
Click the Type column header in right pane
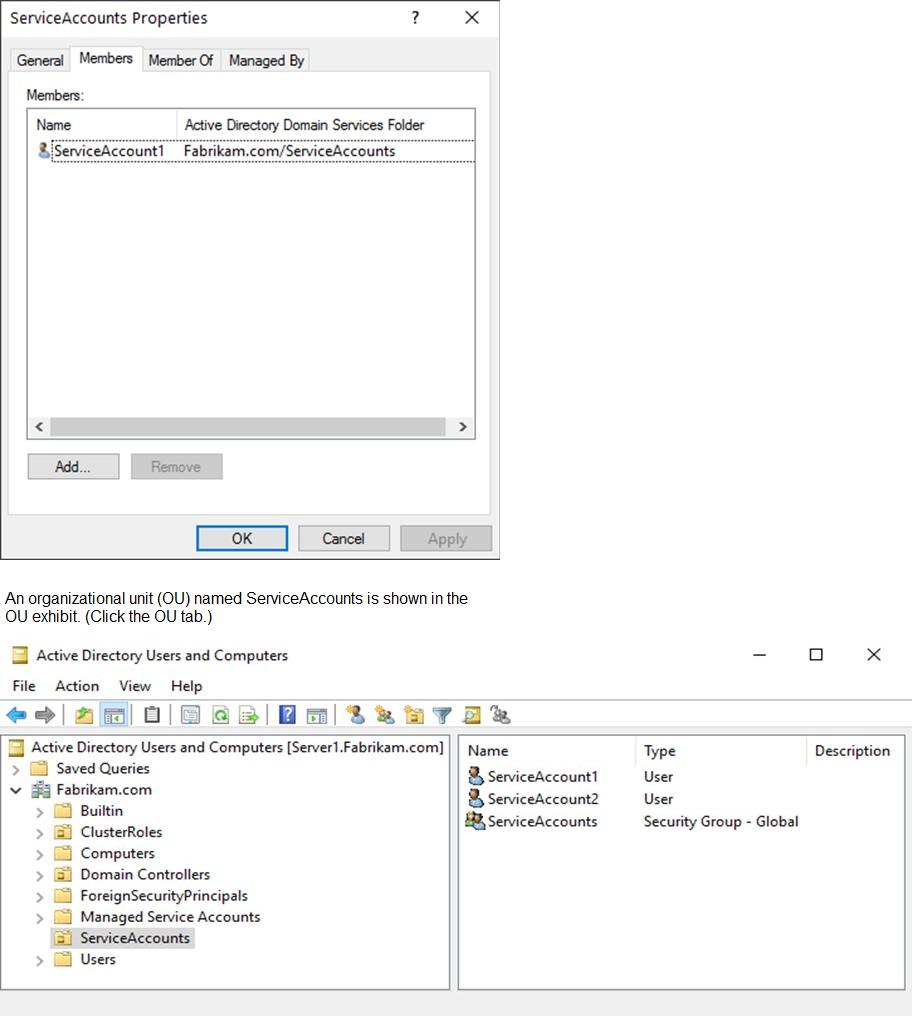[720, 751]
